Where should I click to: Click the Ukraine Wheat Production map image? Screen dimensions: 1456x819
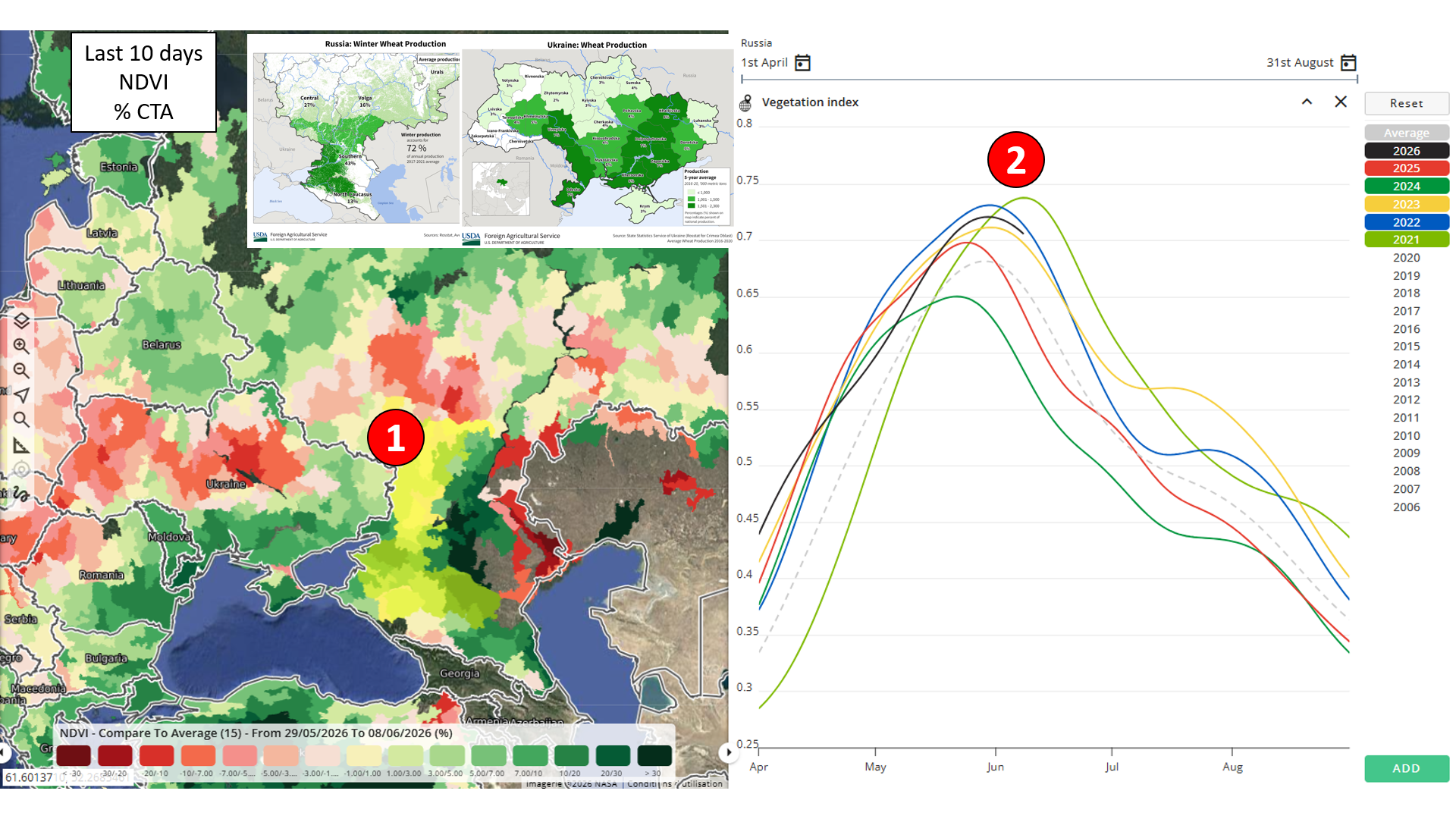[598, 141]
